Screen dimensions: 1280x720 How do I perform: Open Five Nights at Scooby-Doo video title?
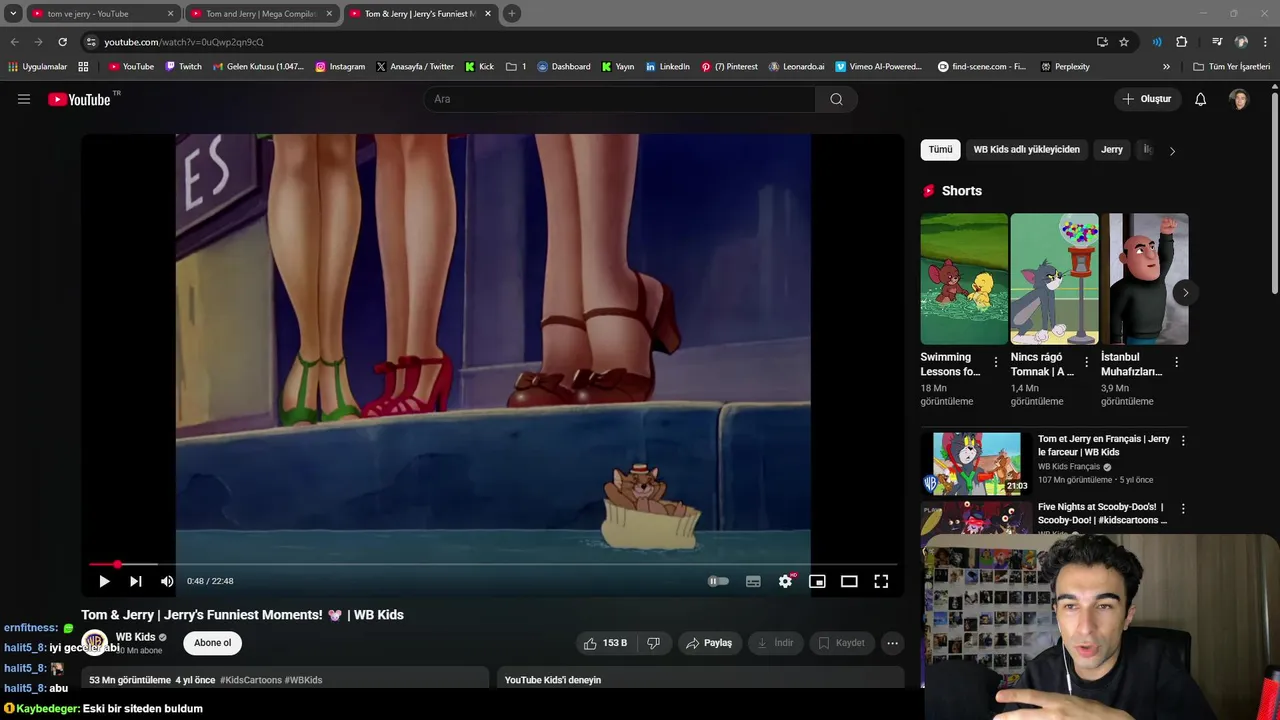click(1102, 514)
